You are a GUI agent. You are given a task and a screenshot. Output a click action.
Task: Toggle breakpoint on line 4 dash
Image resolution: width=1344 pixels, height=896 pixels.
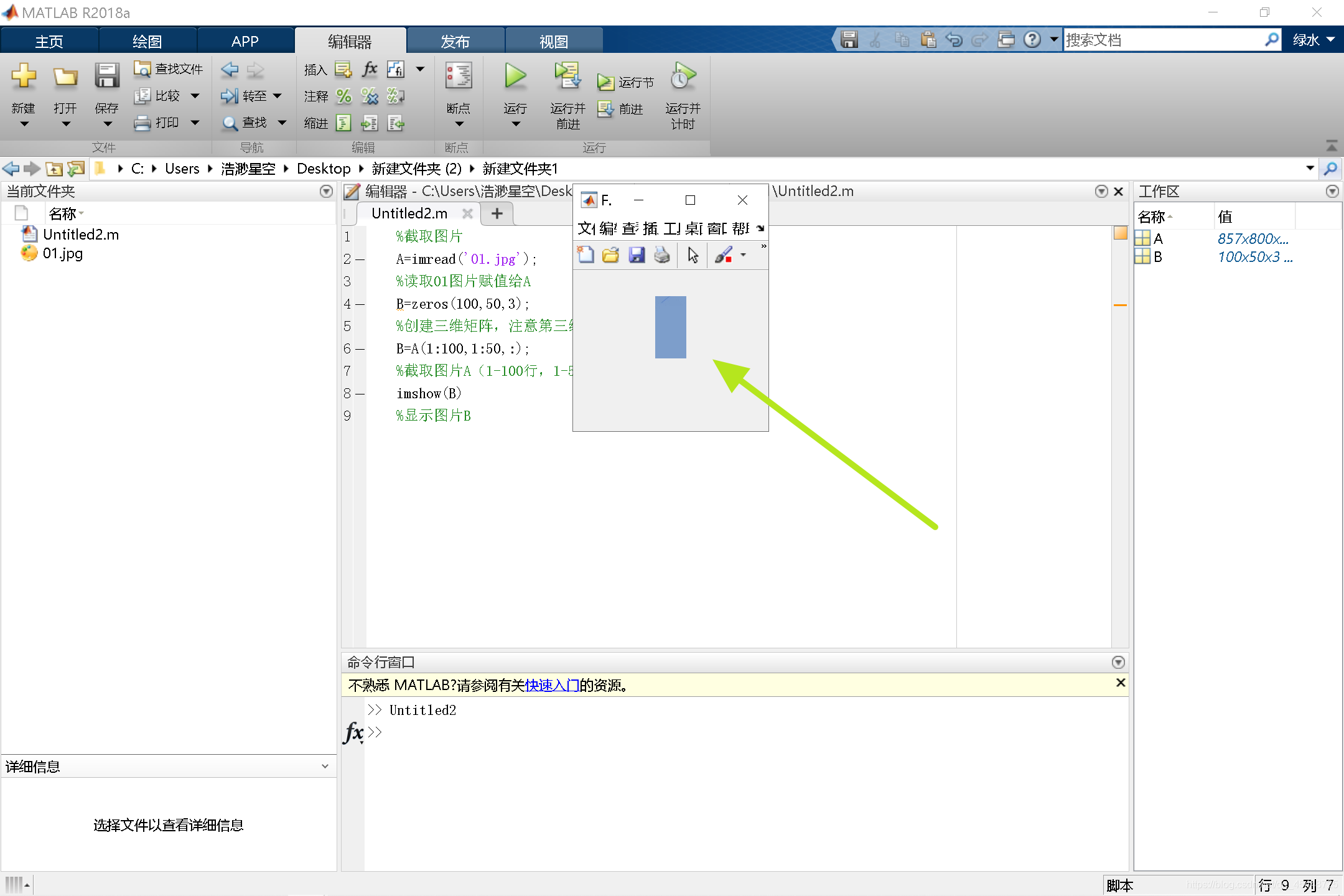tap(360, 304)
